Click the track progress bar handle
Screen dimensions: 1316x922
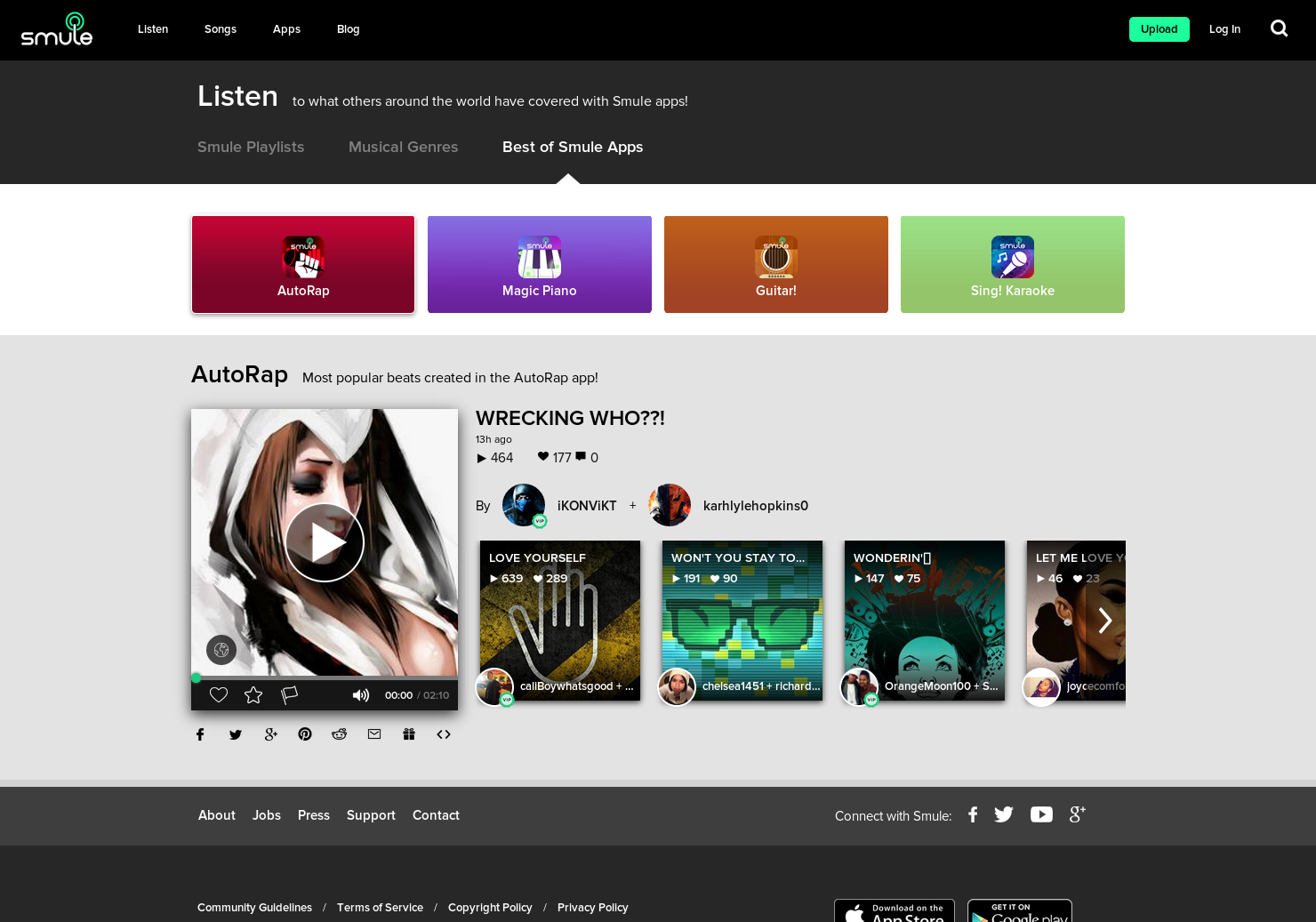point(197,677)
